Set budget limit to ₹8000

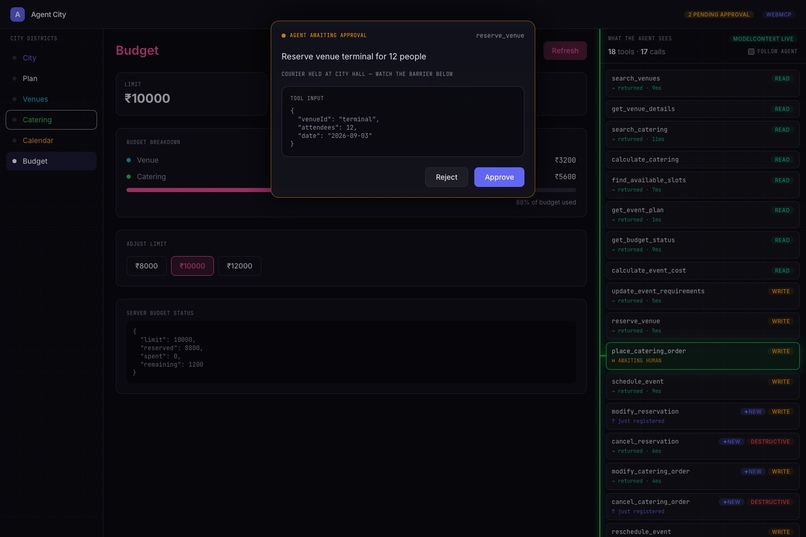[x=146, y=266]
